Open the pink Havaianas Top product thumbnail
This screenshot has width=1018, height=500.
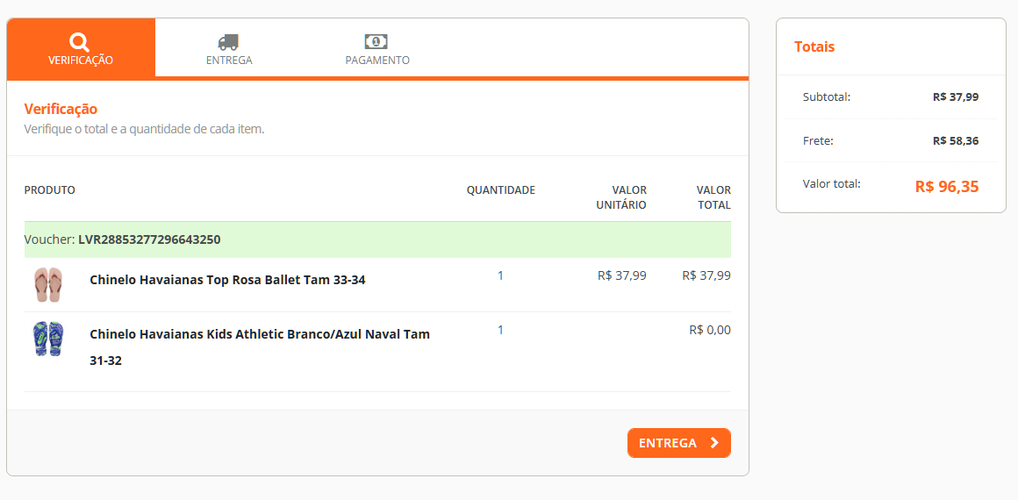(x=48, y=284)
